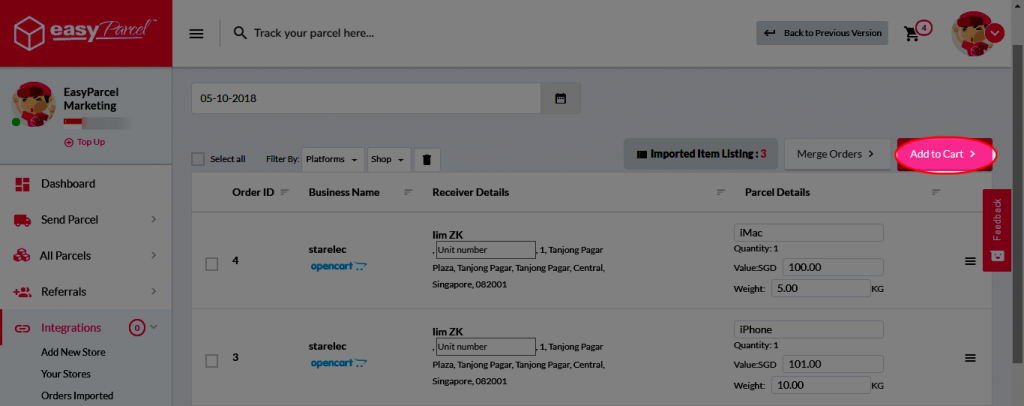Check the box for order 4
1024x406 pixels.
click(x=212, y=264)
